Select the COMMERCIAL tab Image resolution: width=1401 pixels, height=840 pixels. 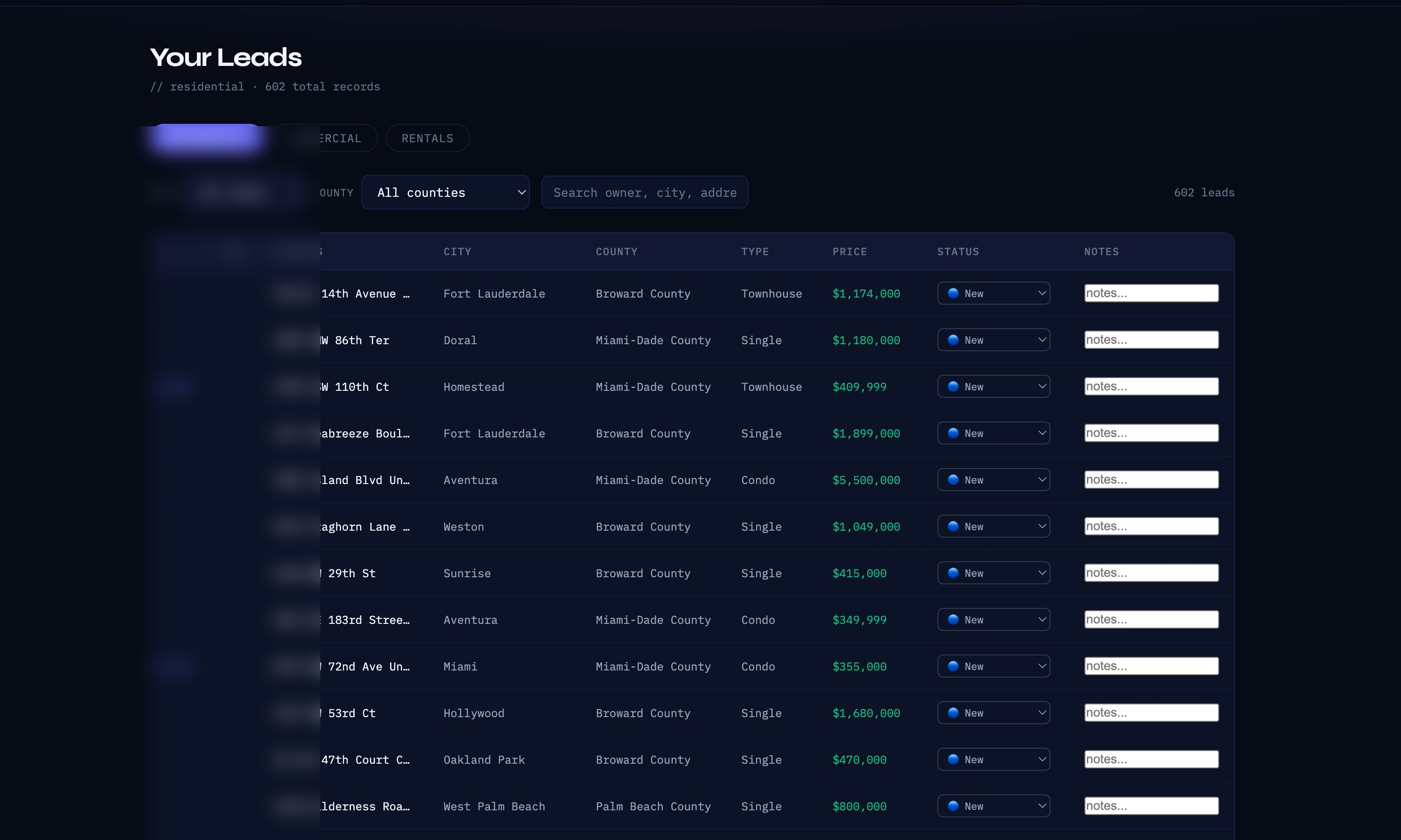point(329,137)
